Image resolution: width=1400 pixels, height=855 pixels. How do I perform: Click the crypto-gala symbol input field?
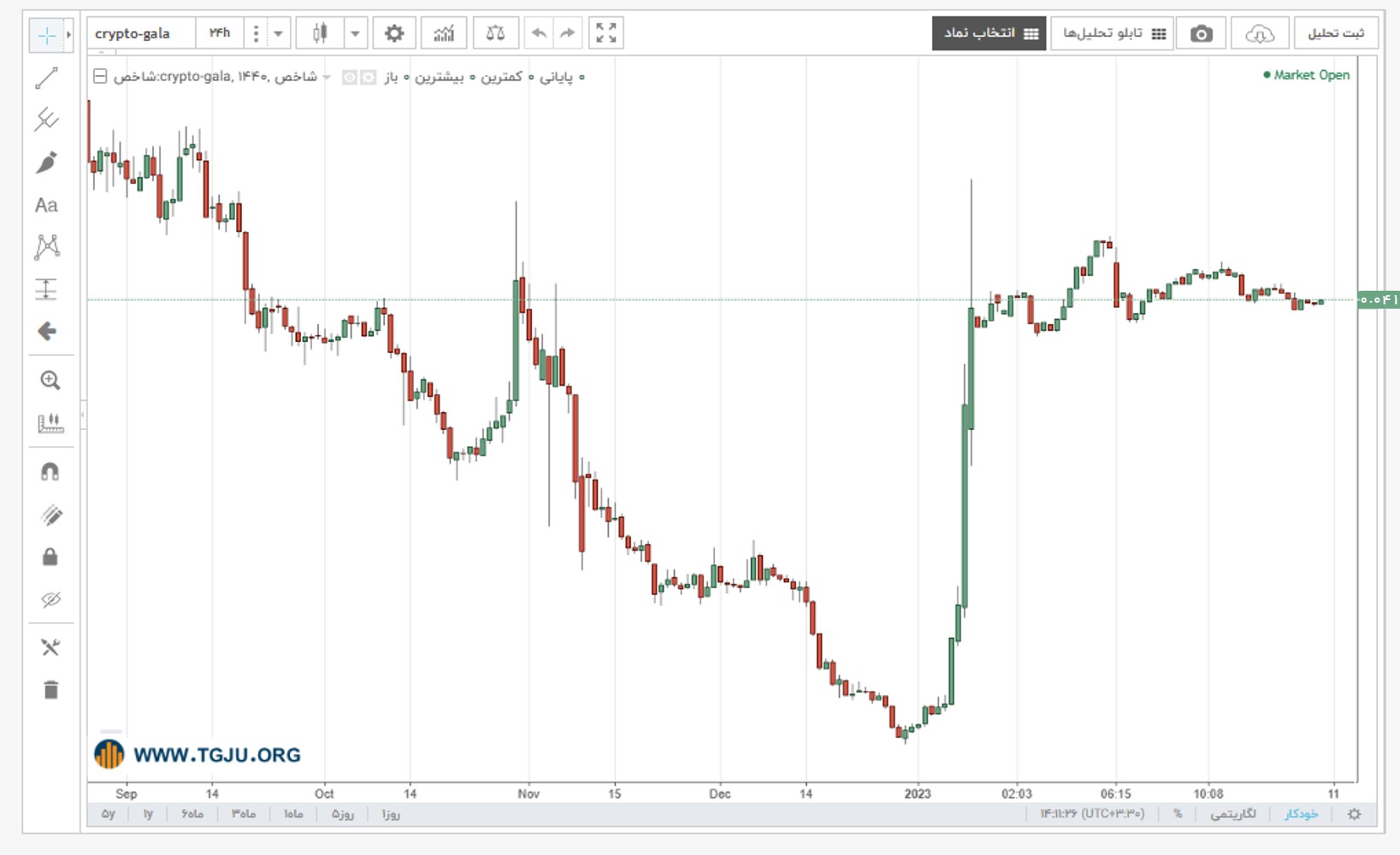click(x=141, y=33)
